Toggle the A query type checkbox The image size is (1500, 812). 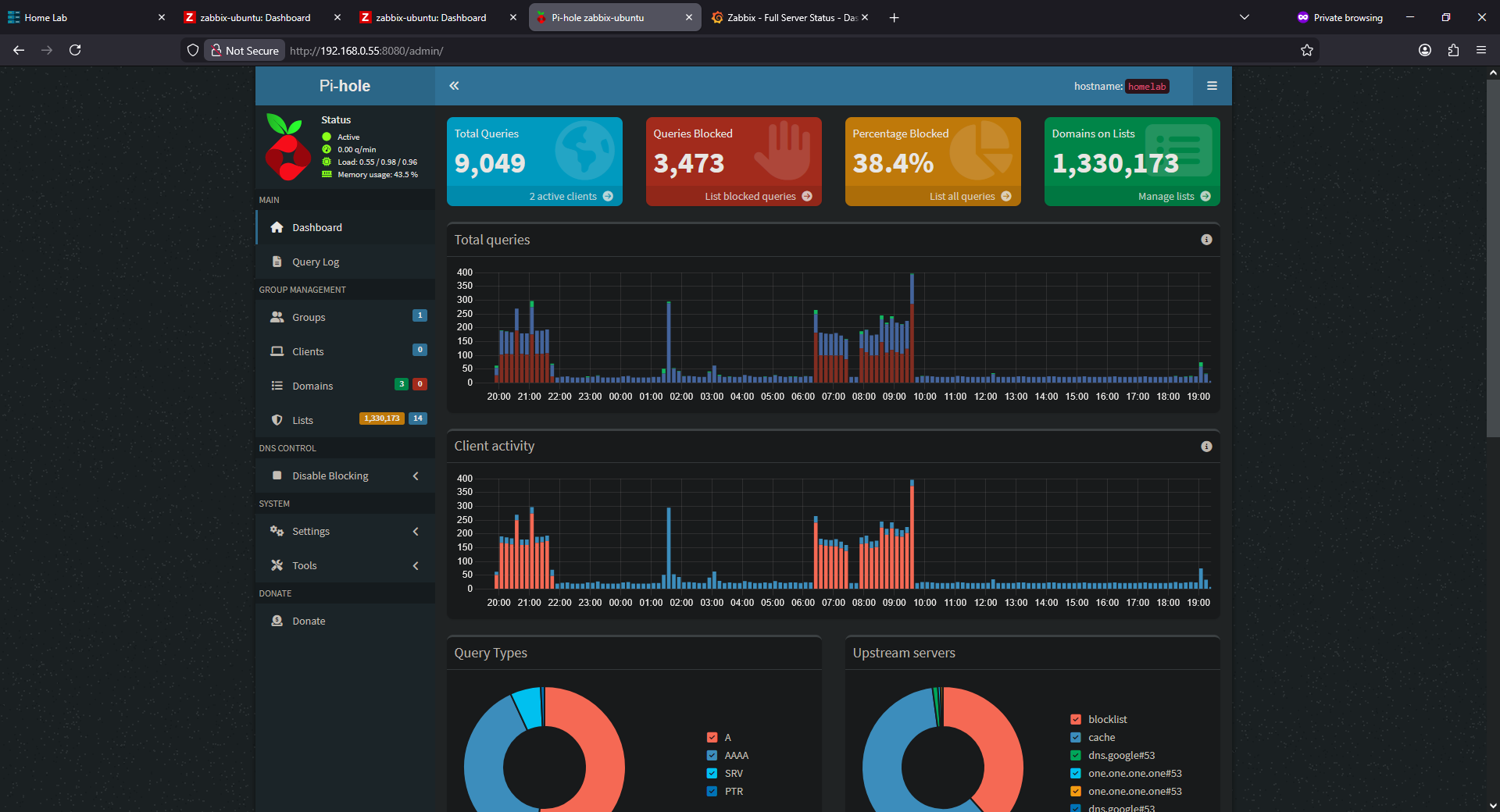coord(712,737)
